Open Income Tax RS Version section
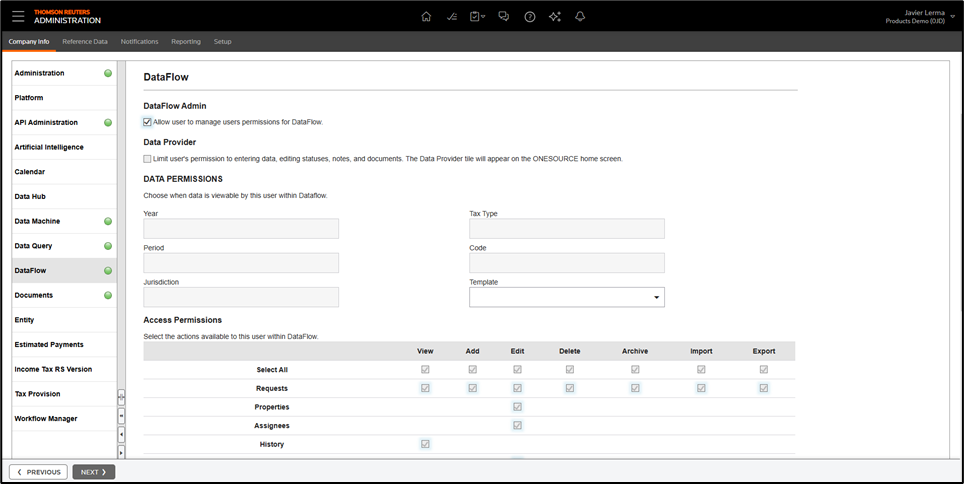Viewport: 964px width, 484px height. click(x=64, y=369)
